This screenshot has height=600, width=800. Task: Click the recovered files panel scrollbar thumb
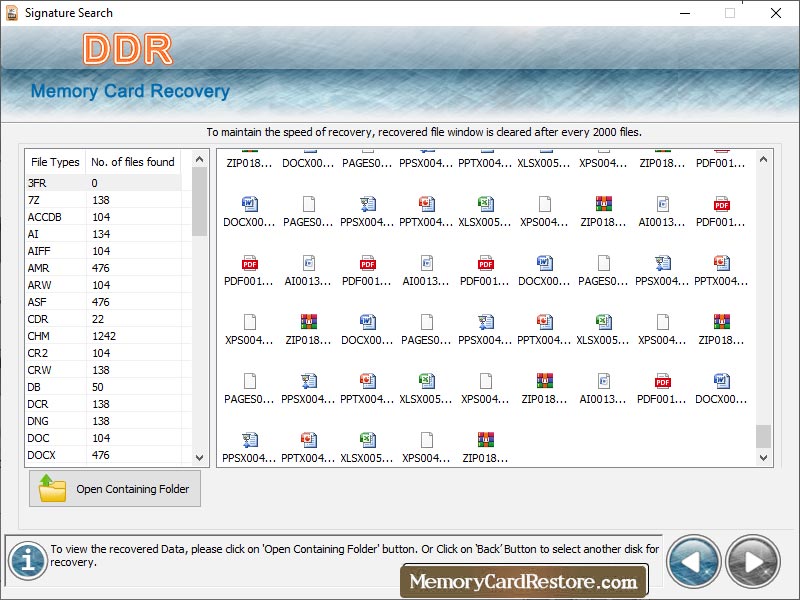[x=763, y=436]
